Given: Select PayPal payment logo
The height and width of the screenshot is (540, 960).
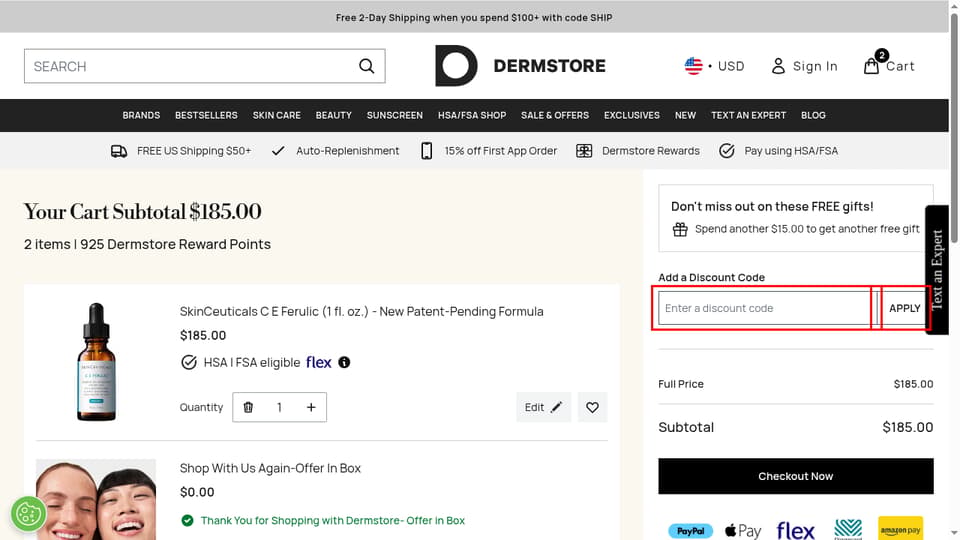Looking at the screenshot, I should click(x=691, y=531).
